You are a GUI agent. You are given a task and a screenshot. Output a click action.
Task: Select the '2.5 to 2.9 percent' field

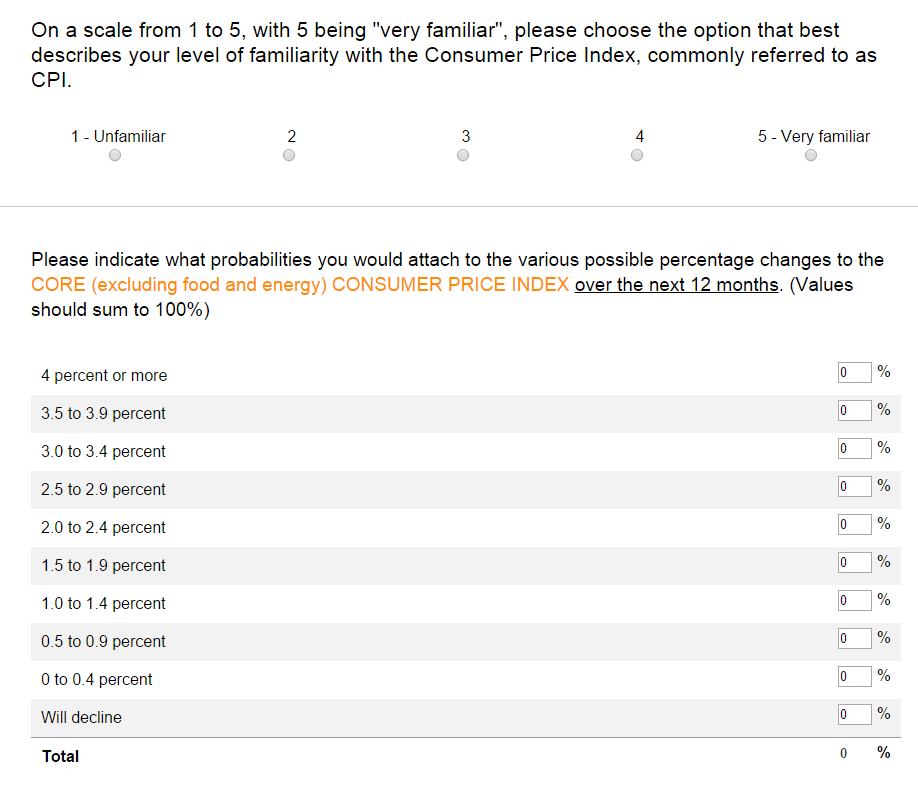(854, 486)
